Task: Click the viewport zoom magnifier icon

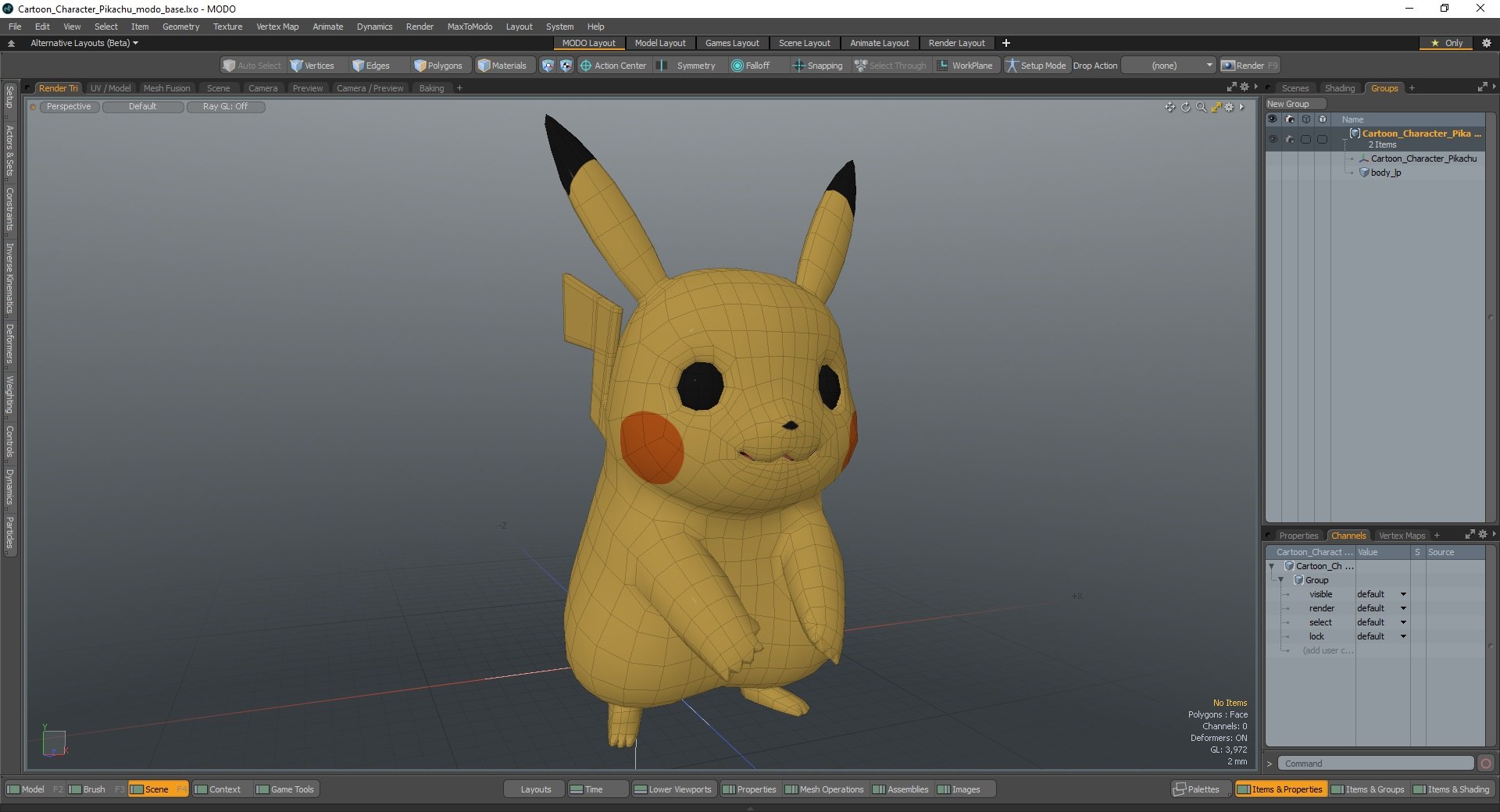Action: click(1201, 107)
